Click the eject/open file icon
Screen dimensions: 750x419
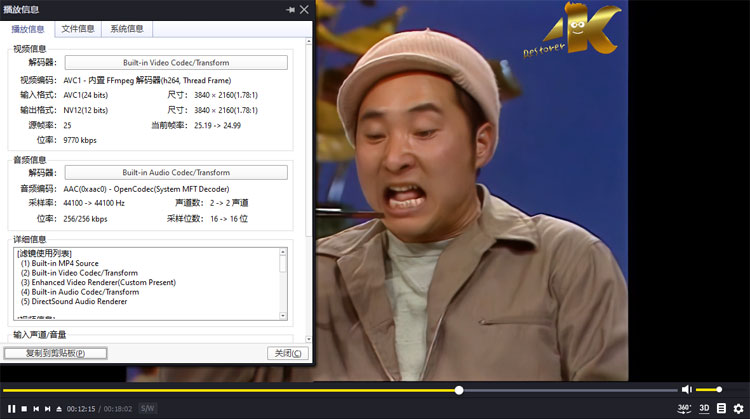point(59,408)
